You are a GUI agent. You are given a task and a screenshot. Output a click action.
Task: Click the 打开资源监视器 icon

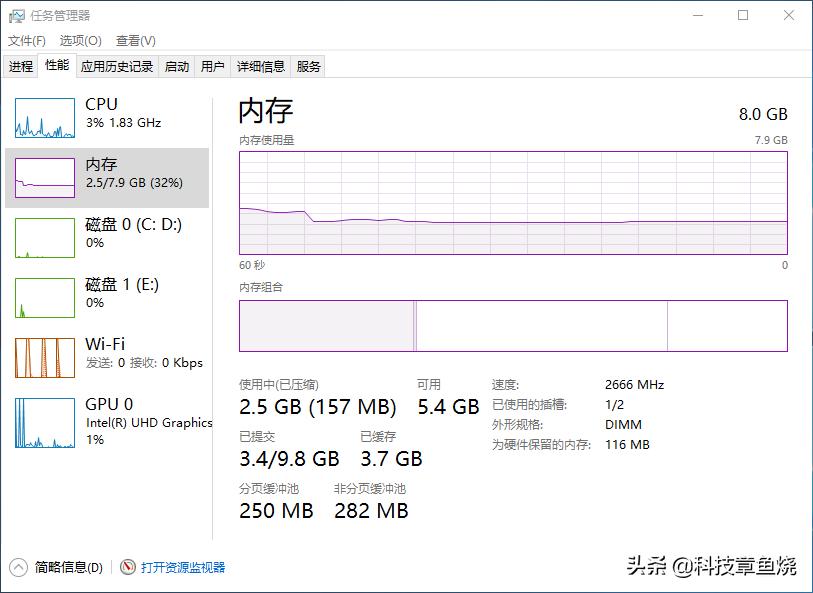(x=126, y=566)
